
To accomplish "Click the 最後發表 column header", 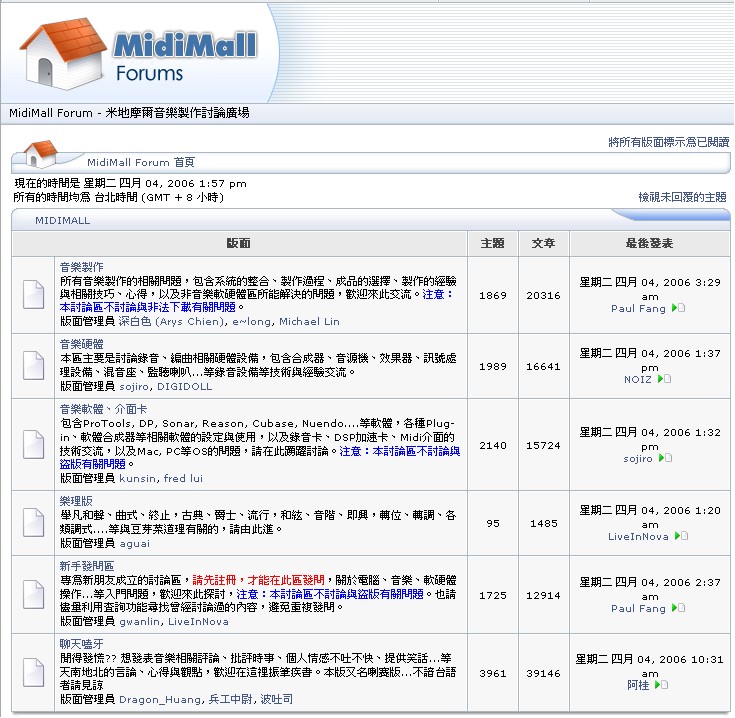I will click(649, 243).
